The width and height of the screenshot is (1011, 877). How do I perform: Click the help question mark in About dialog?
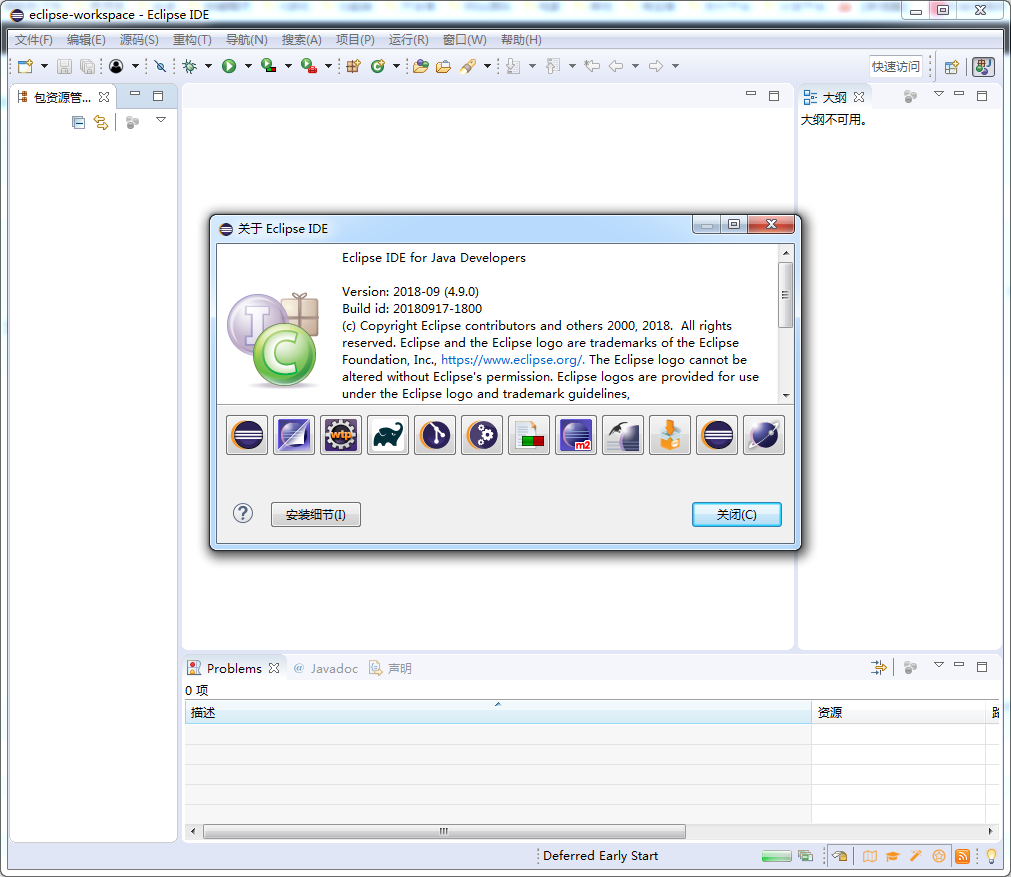point(243,513)
